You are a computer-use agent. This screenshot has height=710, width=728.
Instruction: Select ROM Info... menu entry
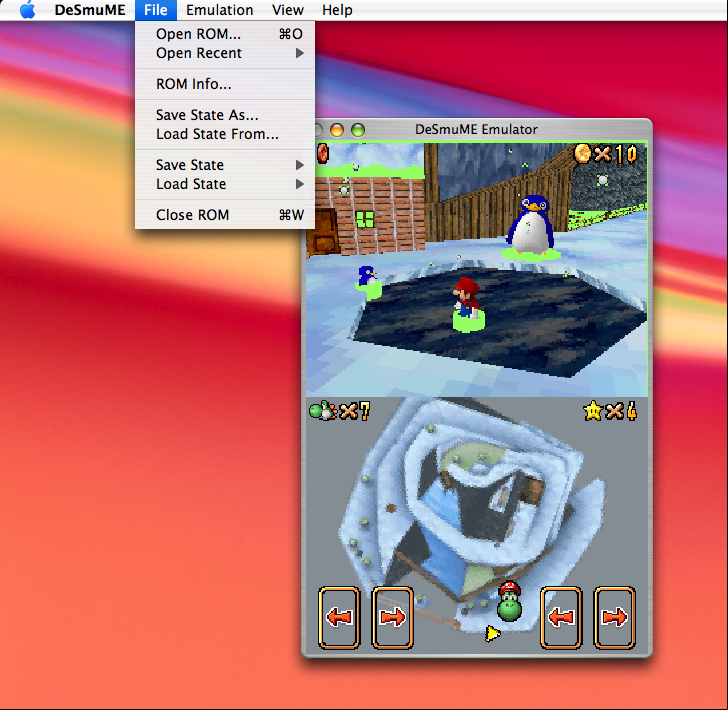[x=225, y=84]
